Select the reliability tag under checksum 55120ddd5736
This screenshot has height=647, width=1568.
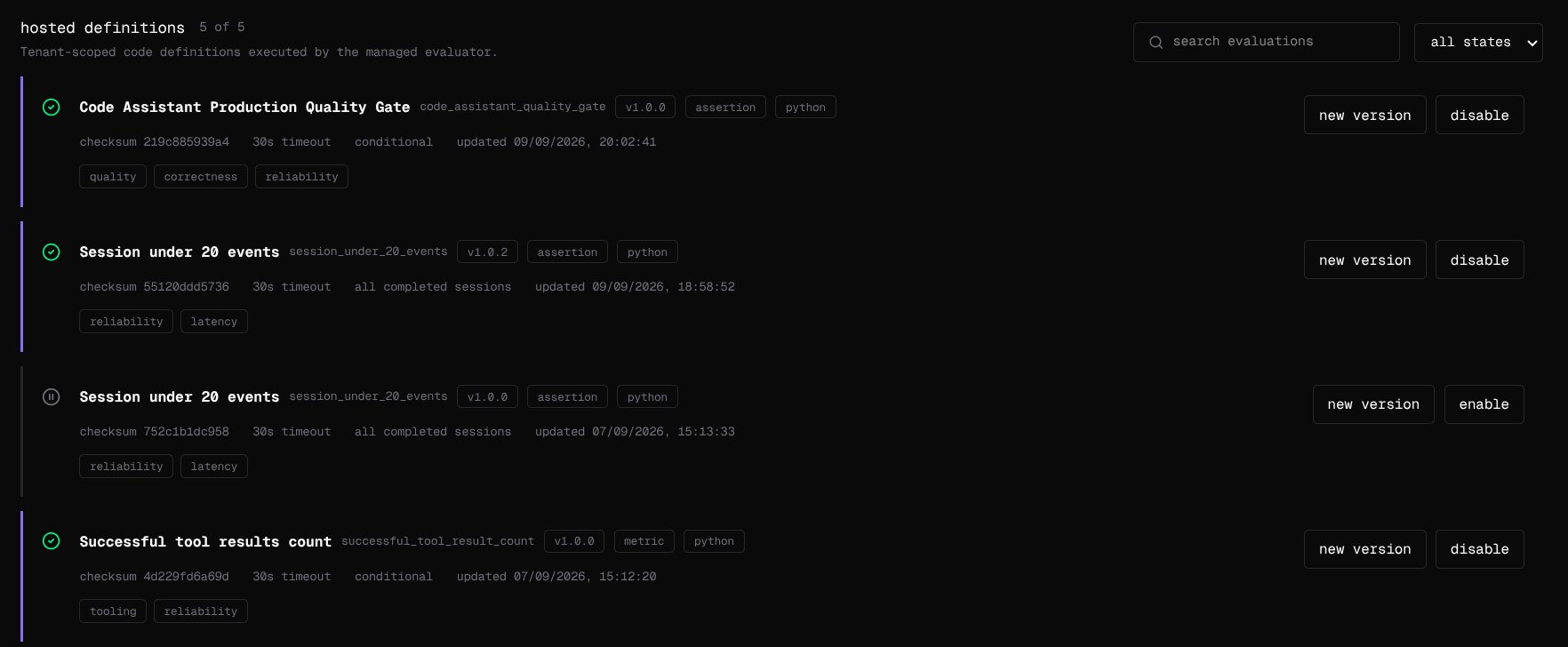[126, 322]
